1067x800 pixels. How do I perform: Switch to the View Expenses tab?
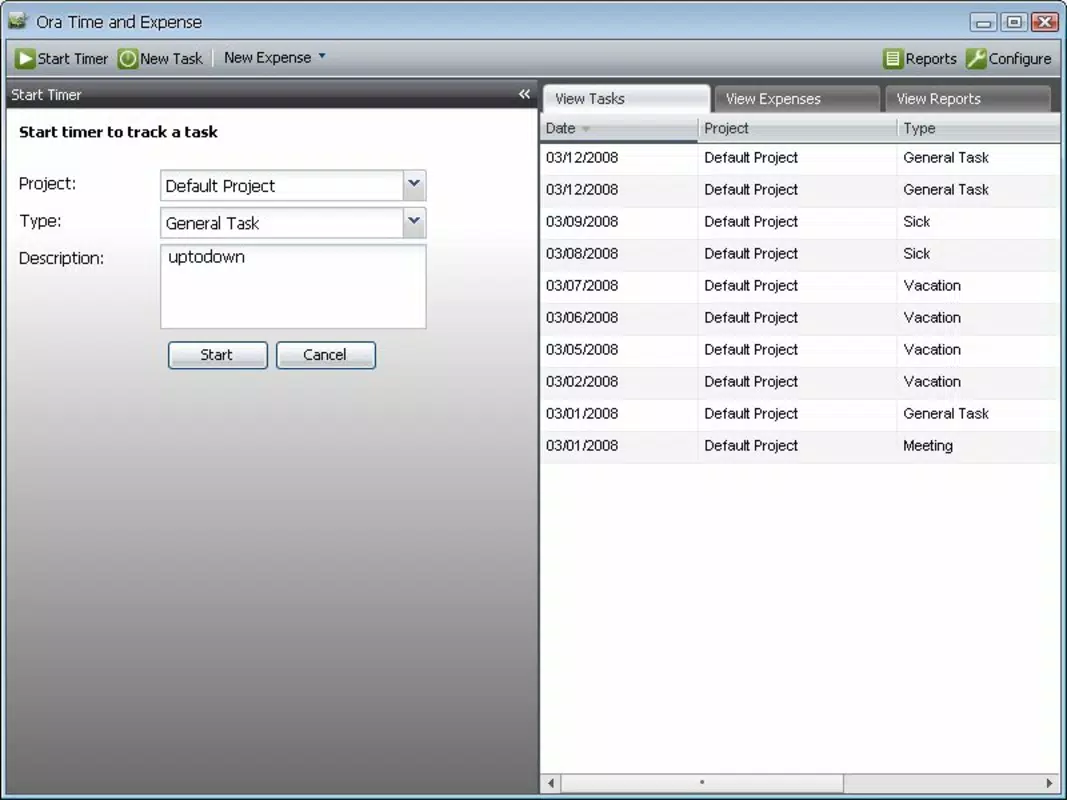(x=796, y=99)
